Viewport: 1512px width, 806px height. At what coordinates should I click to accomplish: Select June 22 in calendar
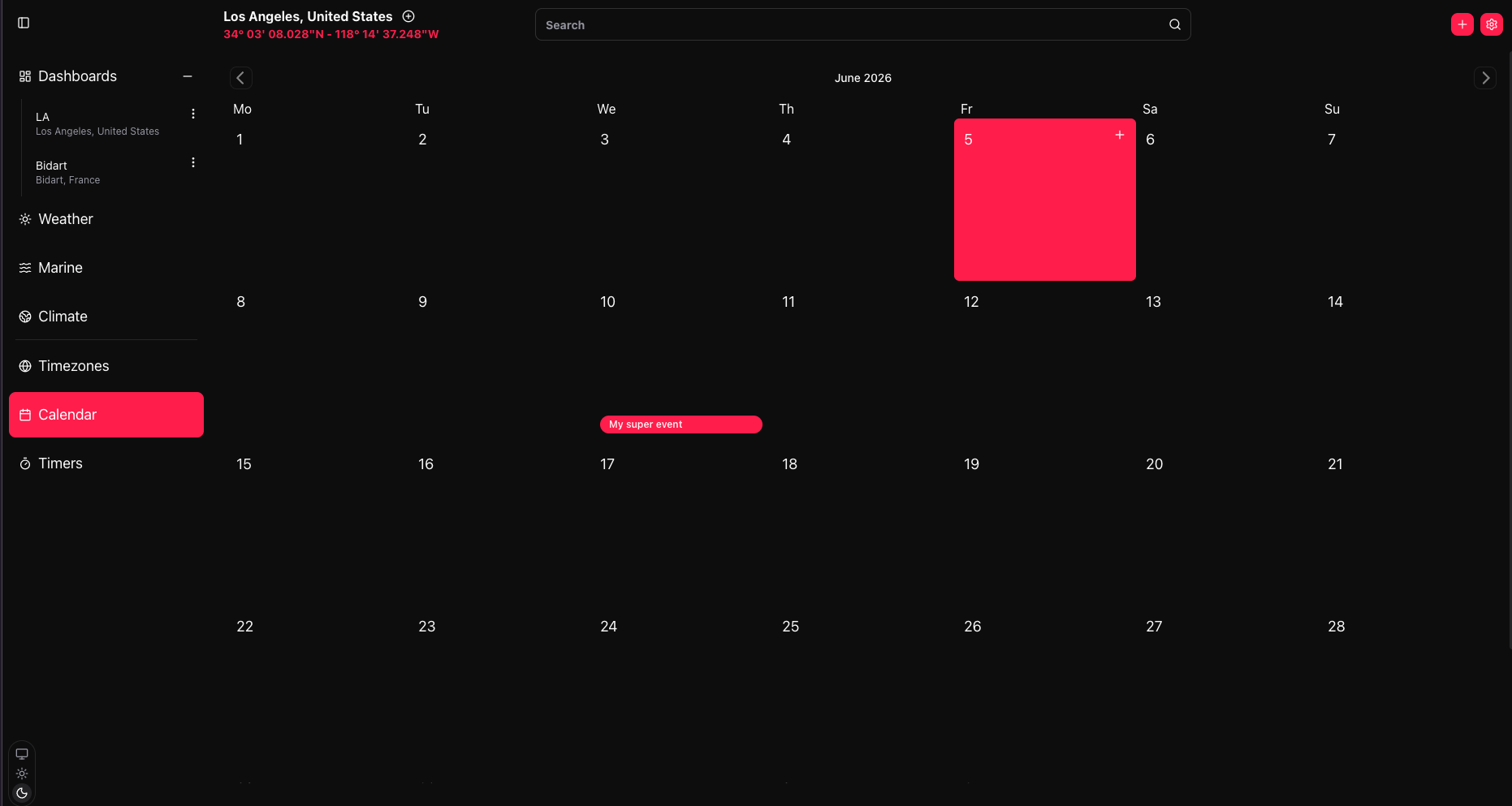[318, 687]
